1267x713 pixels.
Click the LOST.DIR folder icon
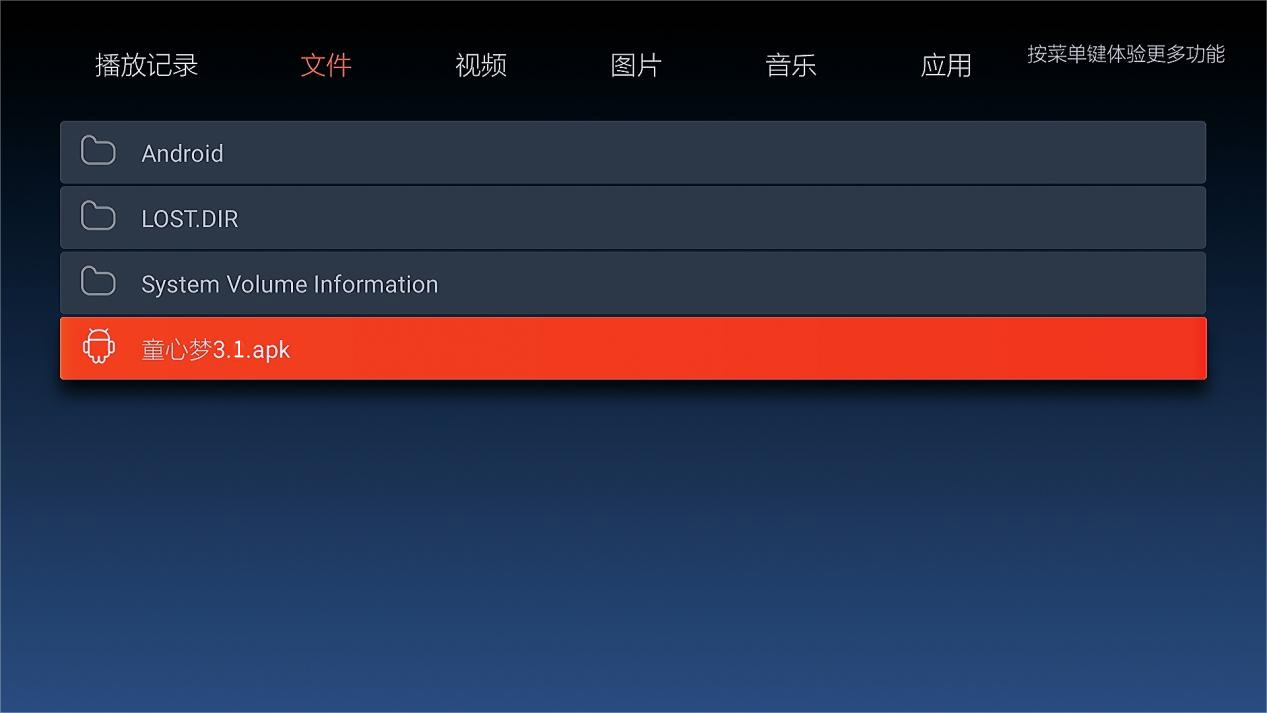(x=98, y=216)
